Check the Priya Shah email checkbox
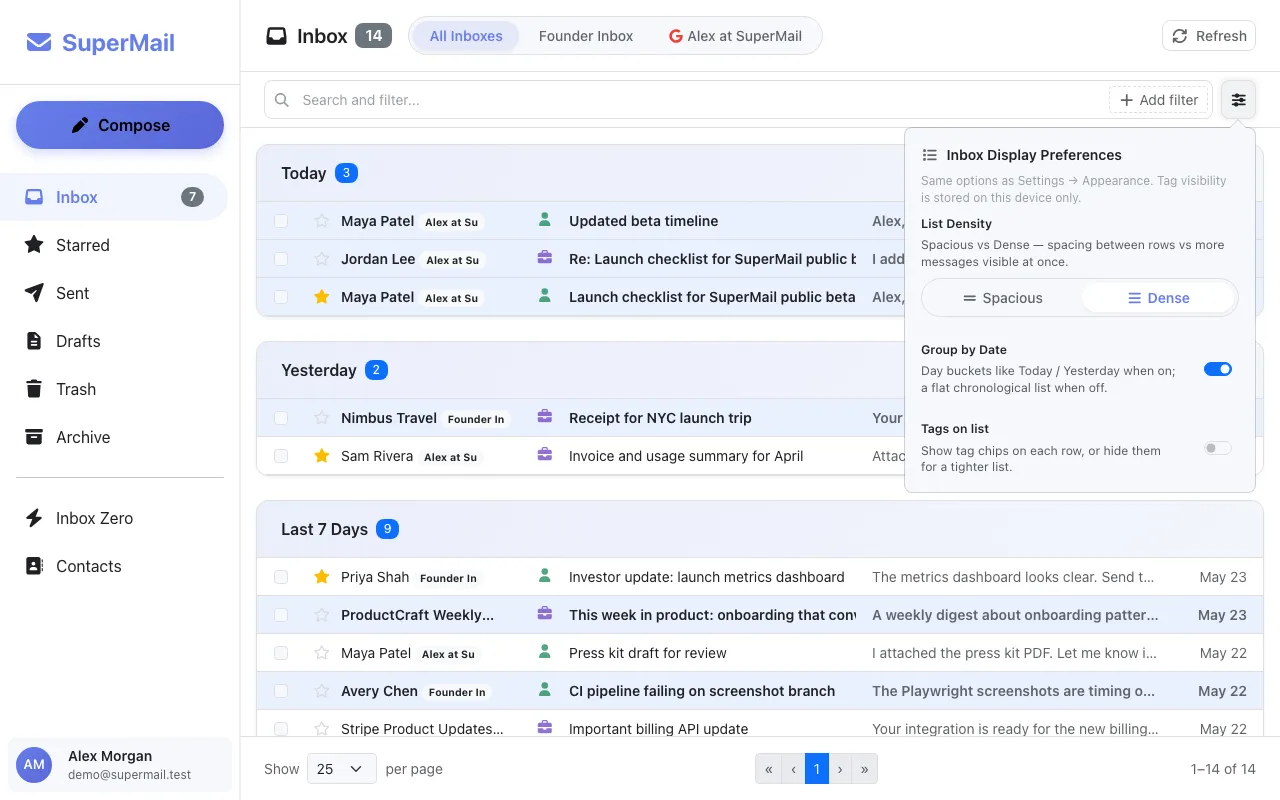 coord(281,577)
